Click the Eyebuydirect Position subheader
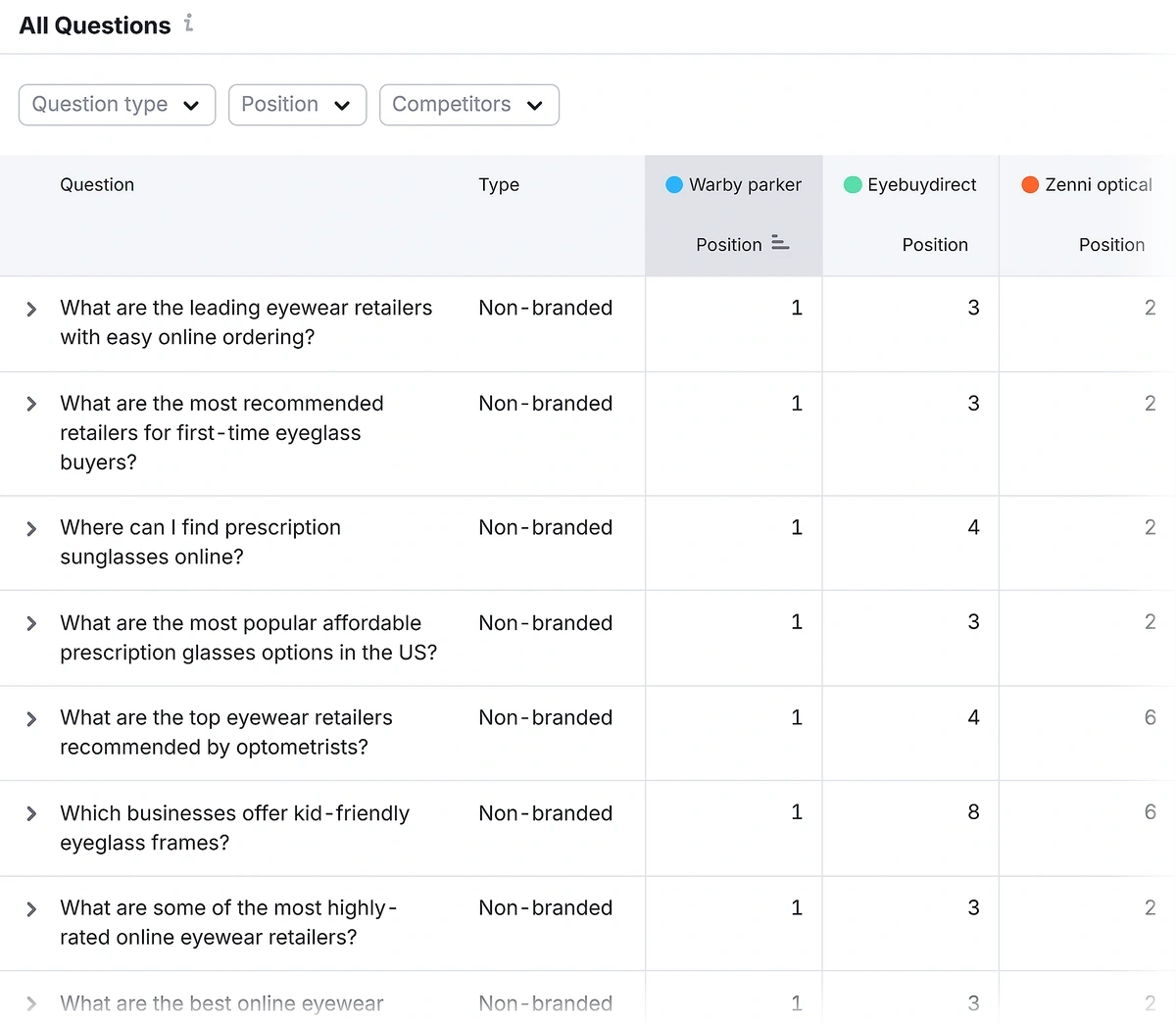The height and width of the screenshot is (1023, 1176). pyautogui.click(x=935, y=245)
